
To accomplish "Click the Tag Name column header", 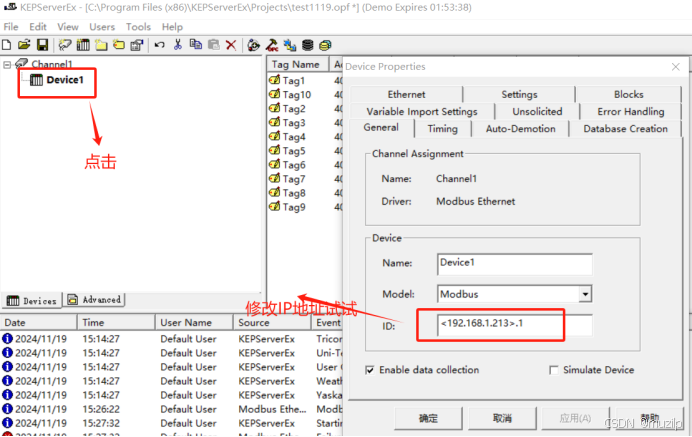I will (298, 64).
